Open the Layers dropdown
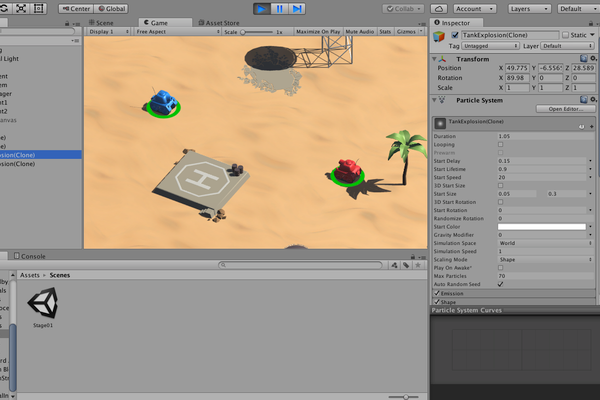 pyautogui.click(x=529, y=8)
